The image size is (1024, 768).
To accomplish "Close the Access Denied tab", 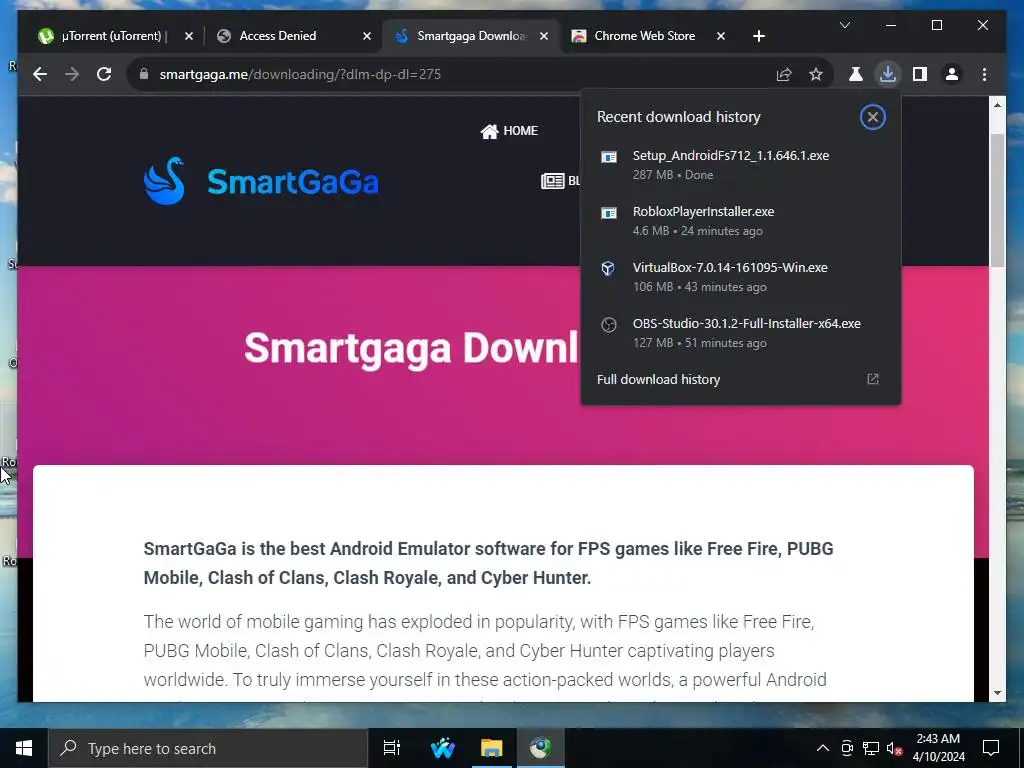I will pos(366,36).
